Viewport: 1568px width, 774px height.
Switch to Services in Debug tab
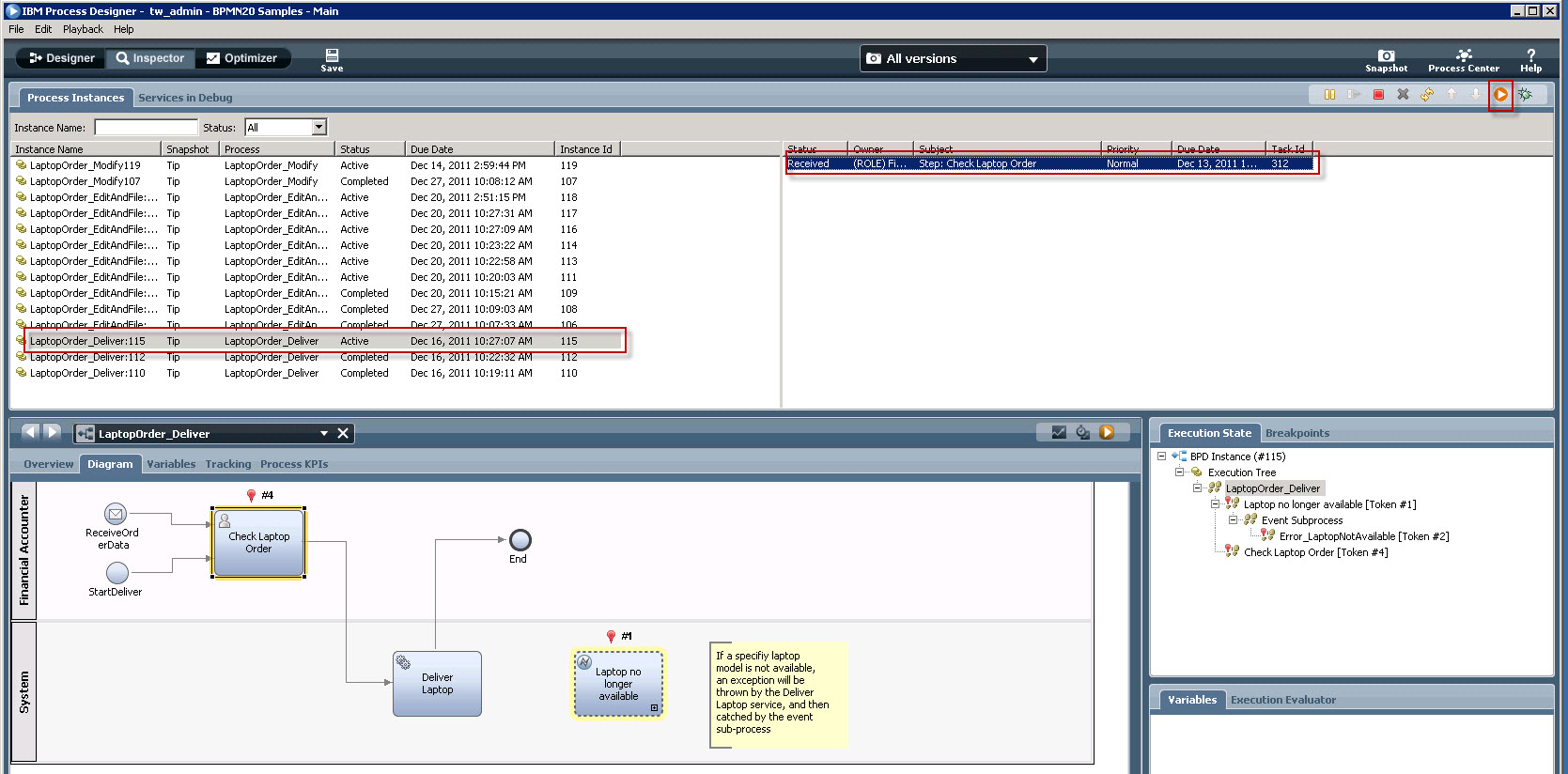(x=185, y=98)
